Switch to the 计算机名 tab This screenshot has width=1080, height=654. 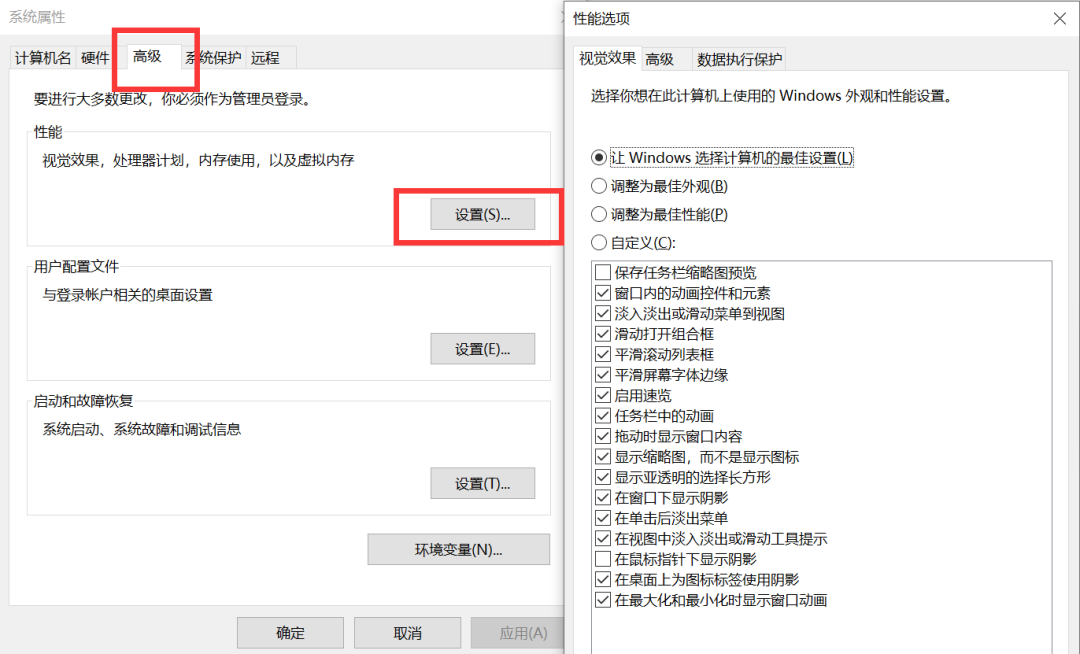click(x=43, y=58)
